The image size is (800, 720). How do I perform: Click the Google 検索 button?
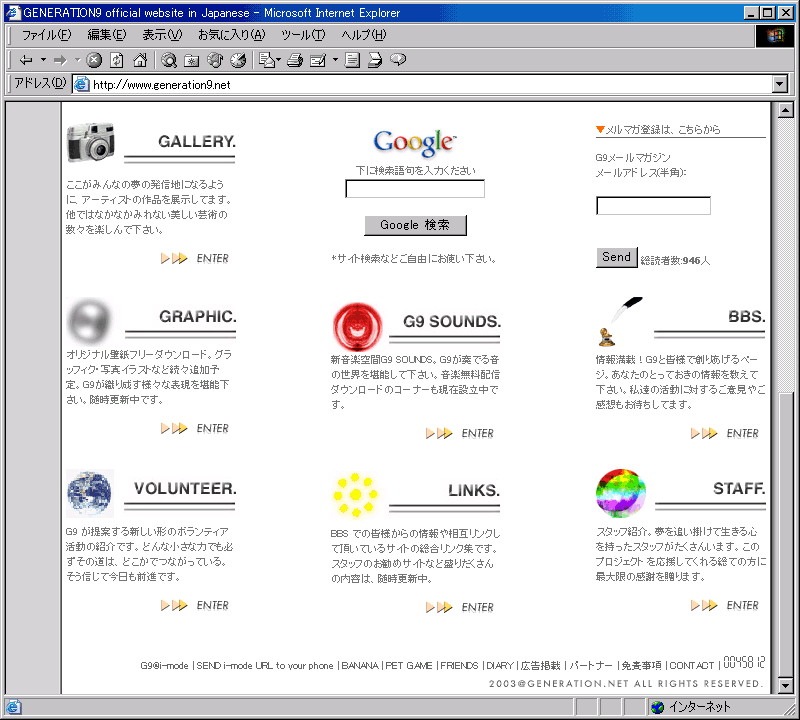415,225
